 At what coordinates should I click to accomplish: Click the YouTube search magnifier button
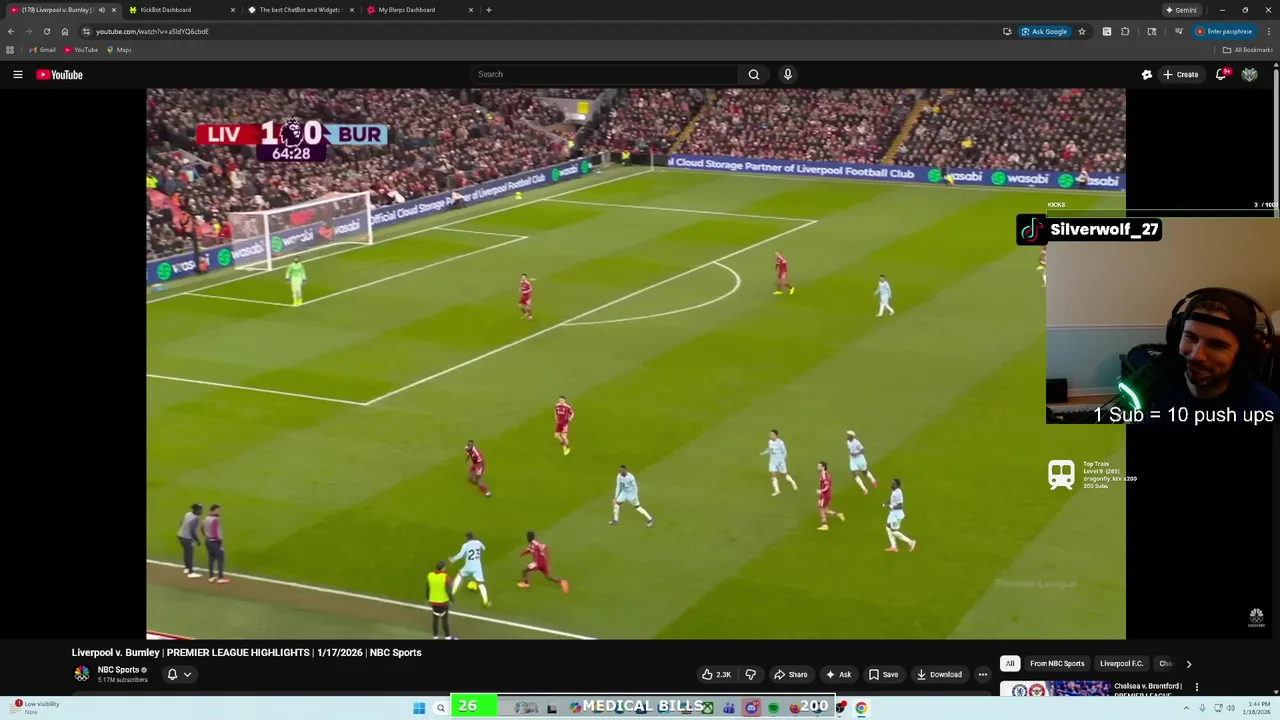click(754, 74)
